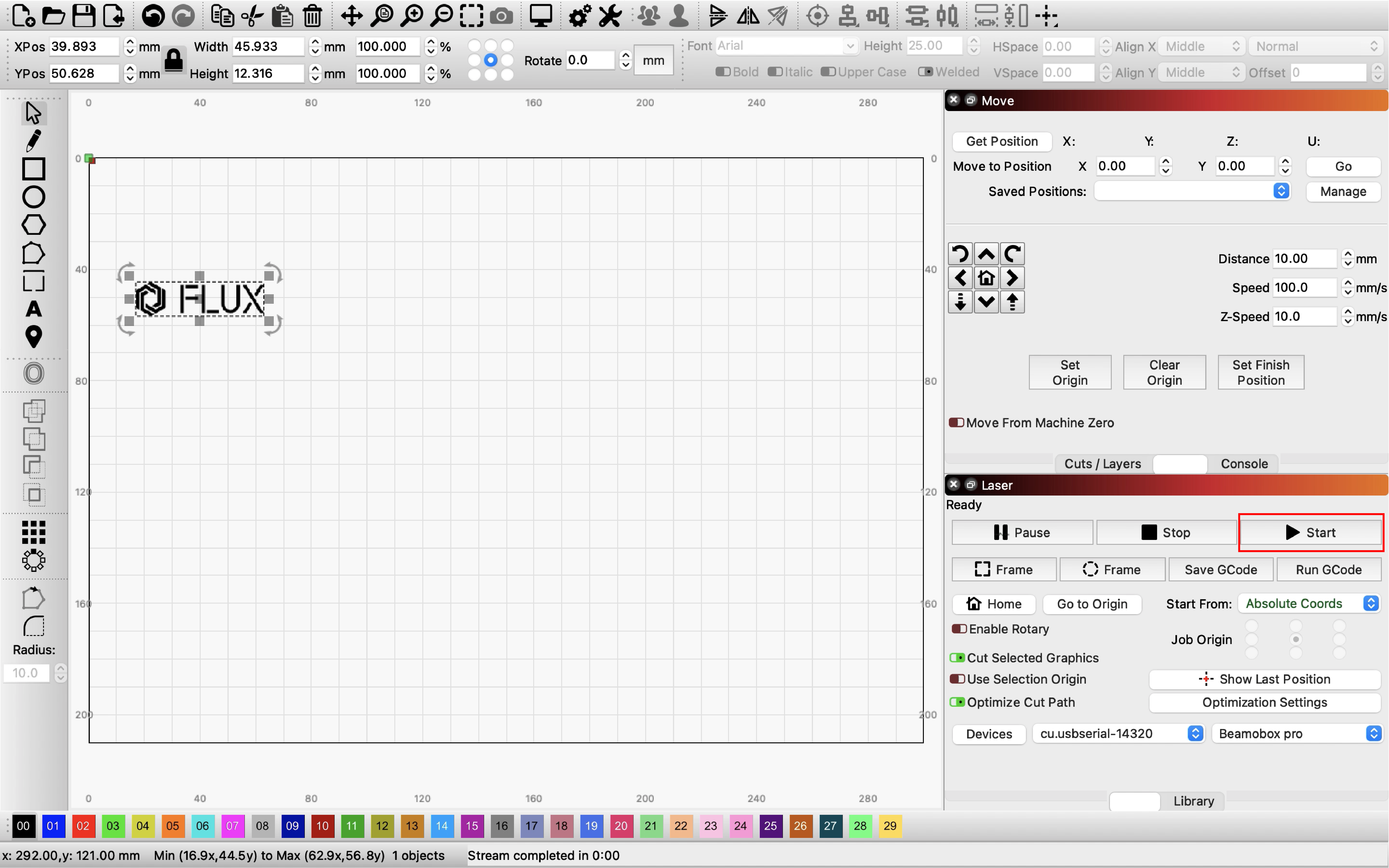Click the Rotate input field
Viewport: 1389px width, 868px height.
click(x=590, y=60)
